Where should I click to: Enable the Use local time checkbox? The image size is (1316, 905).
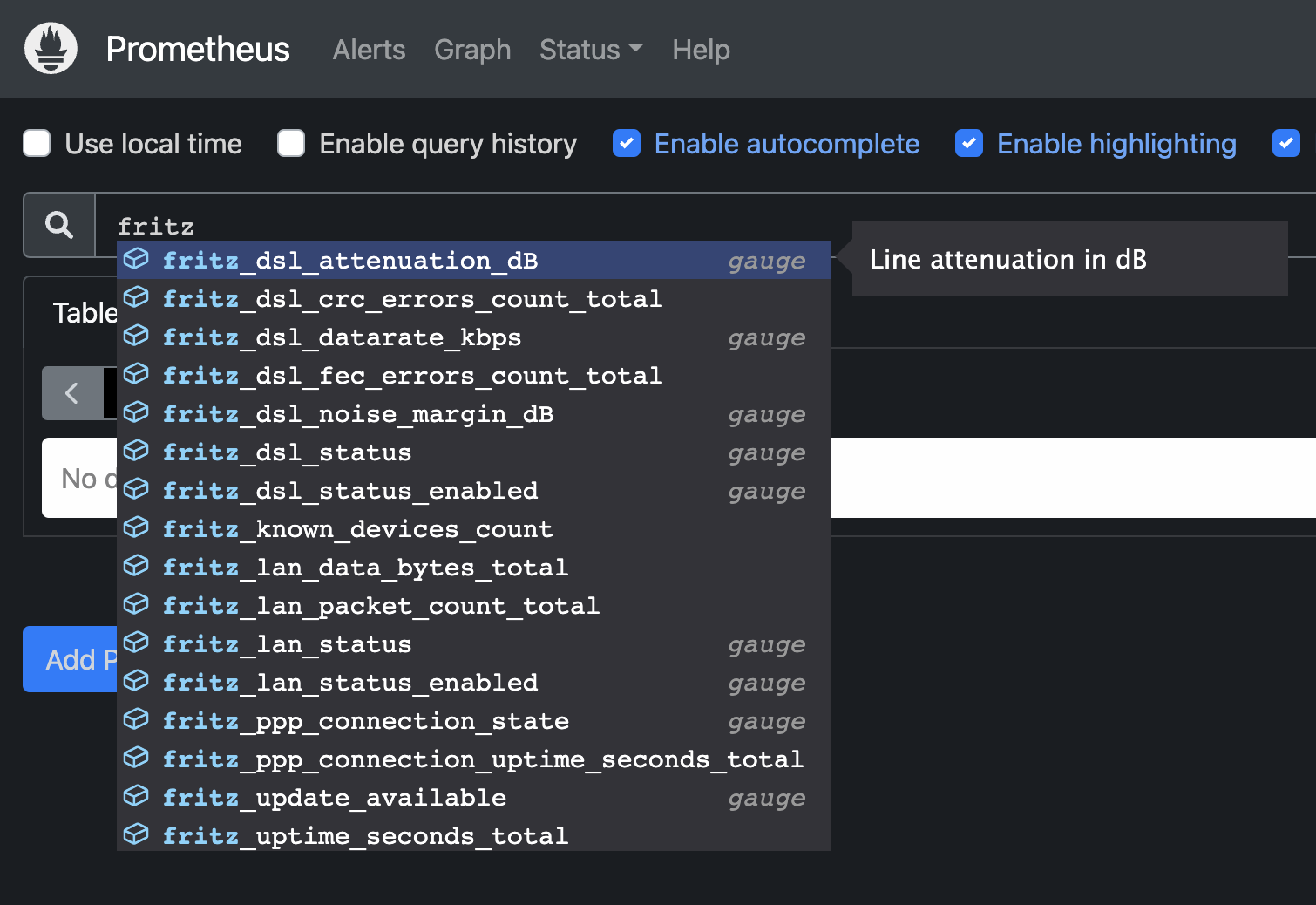click(x=37, y=143)
